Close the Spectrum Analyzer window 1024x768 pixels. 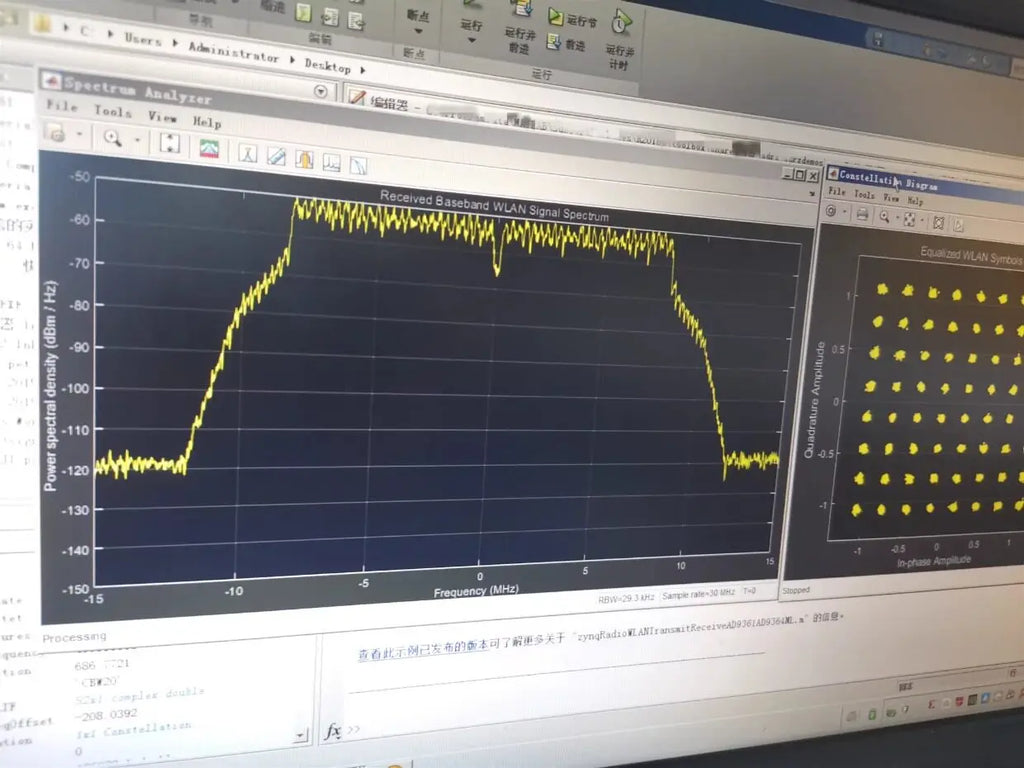(x=812, y=176)
